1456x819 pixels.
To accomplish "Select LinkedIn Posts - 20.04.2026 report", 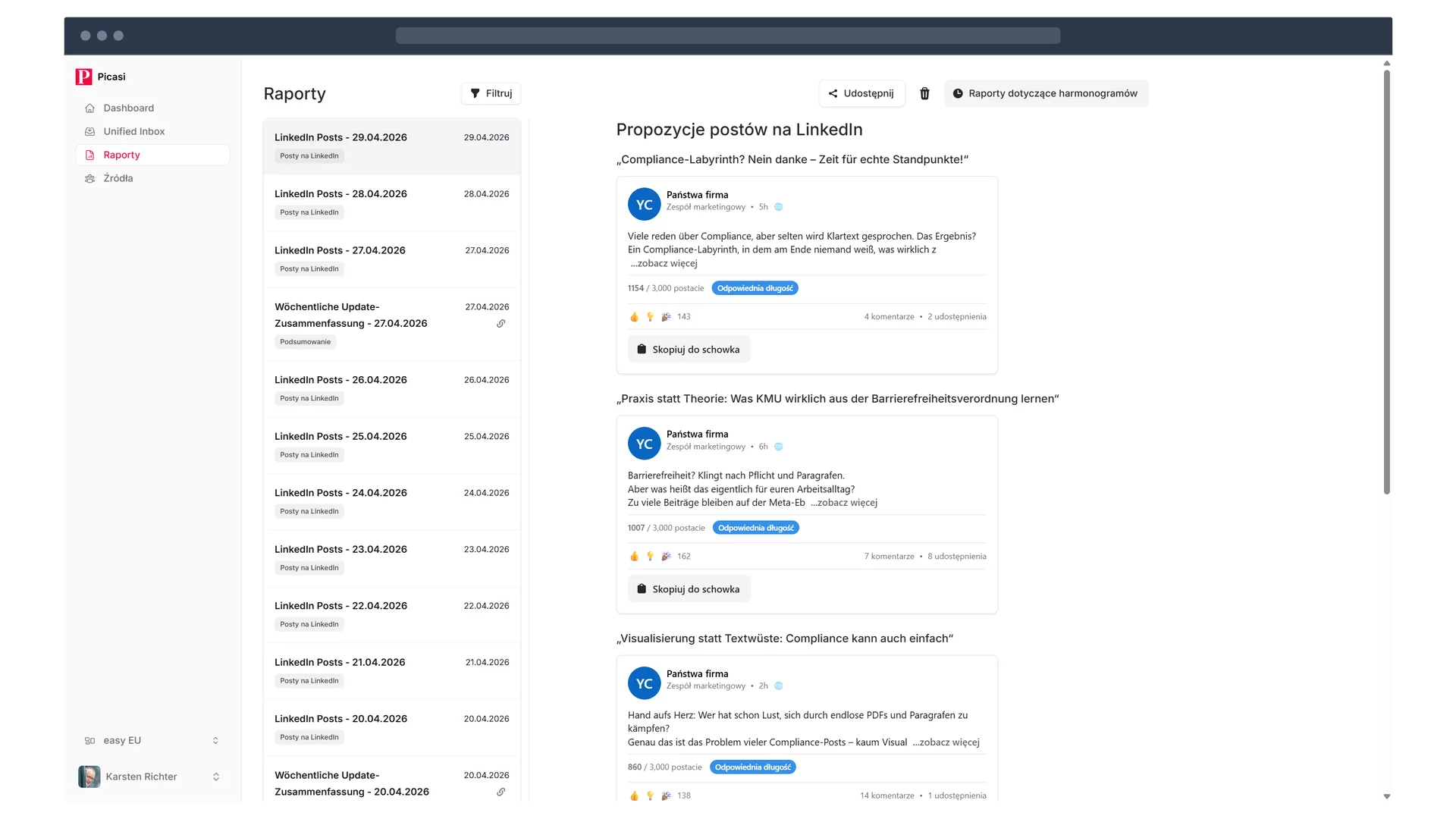I will pyautogui.click(x=392, y=727).
